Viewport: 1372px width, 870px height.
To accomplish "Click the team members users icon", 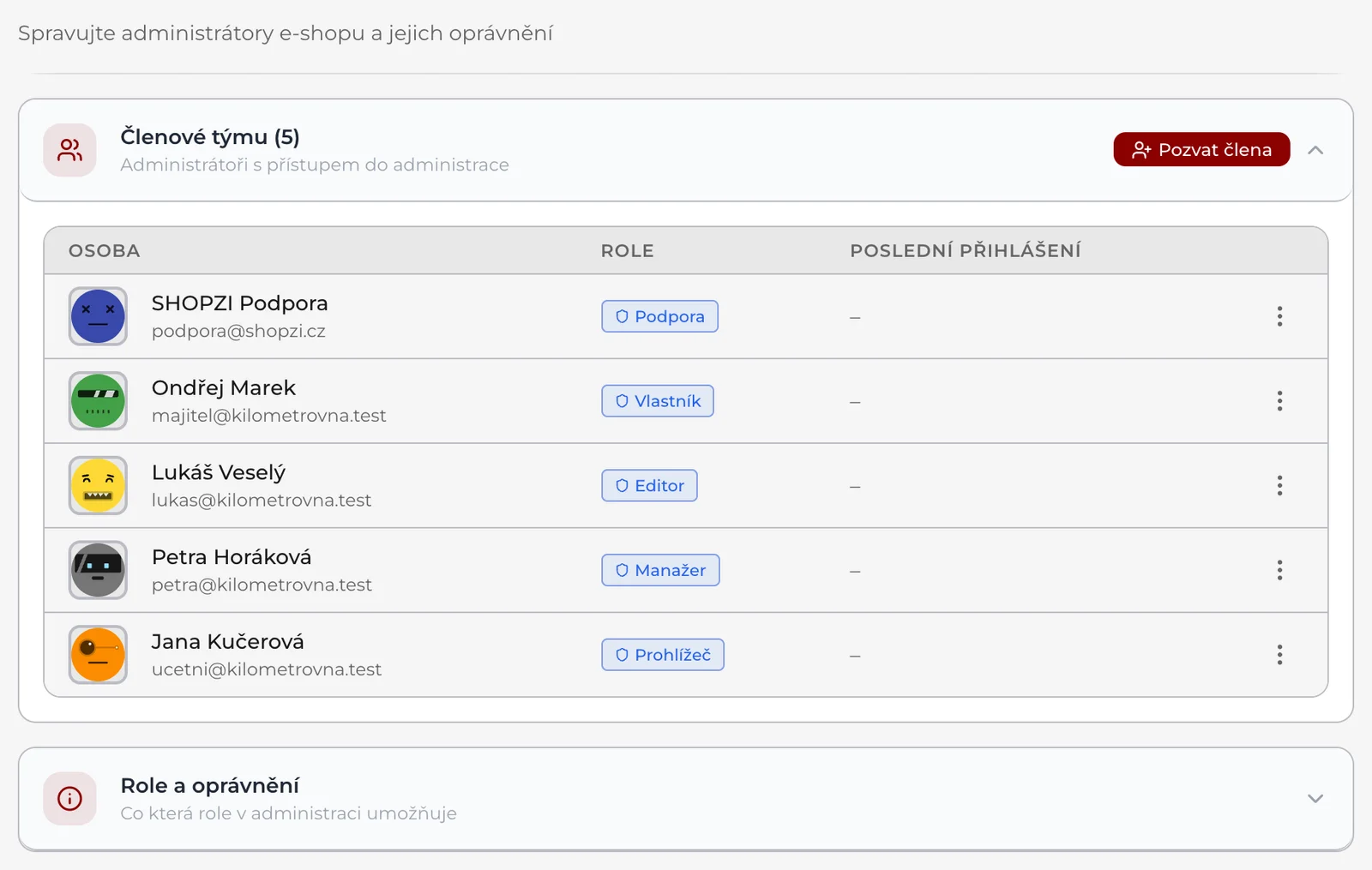I will (x=69, y=150).
